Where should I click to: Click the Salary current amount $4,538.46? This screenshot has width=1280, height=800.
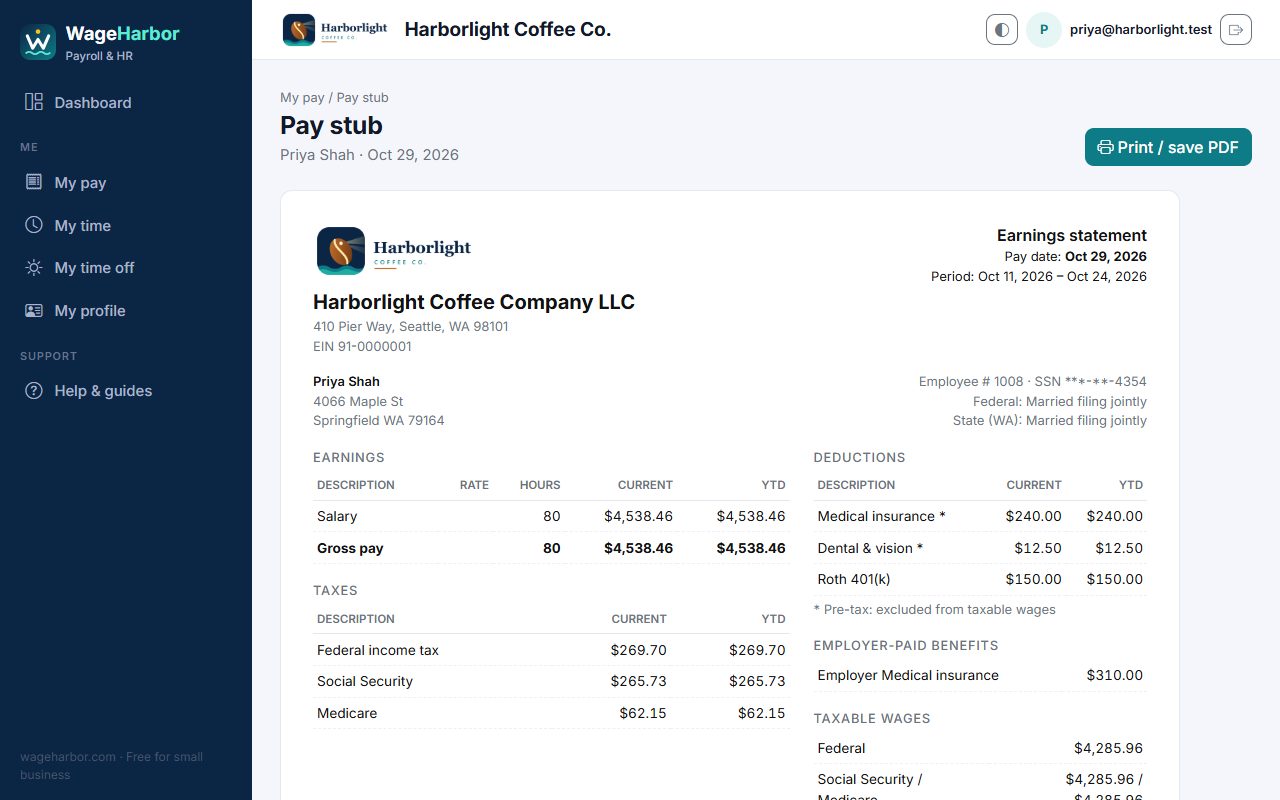point(638,516)
